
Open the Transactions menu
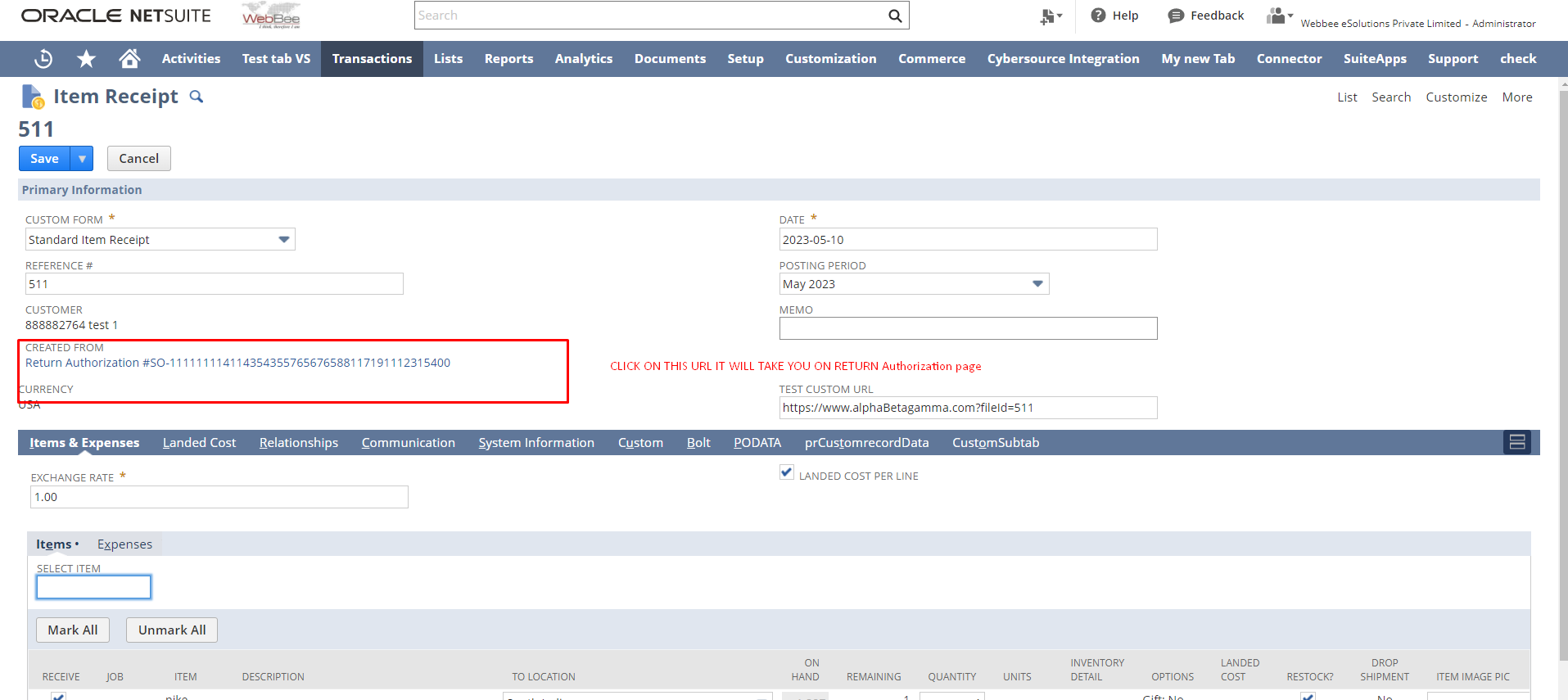click(372, 59)
